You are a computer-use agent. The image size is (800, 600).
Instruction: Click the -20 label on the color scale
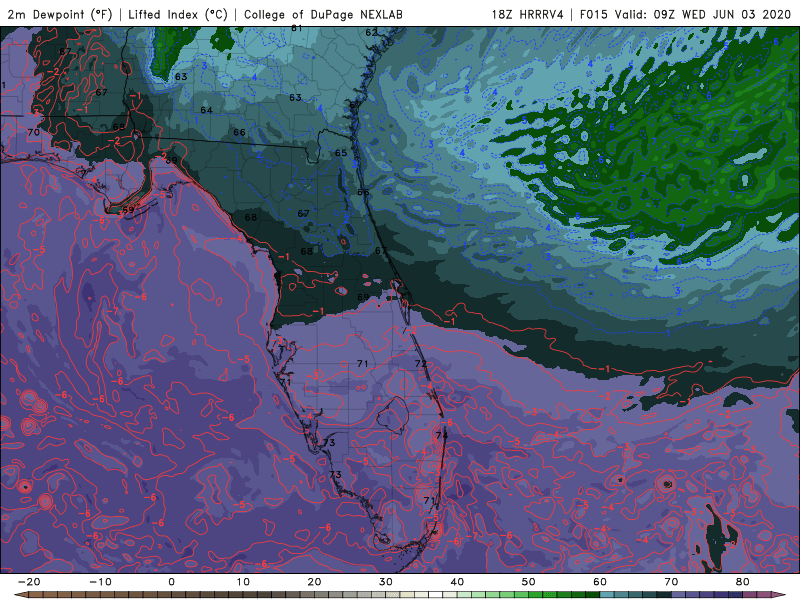(29, 582)
